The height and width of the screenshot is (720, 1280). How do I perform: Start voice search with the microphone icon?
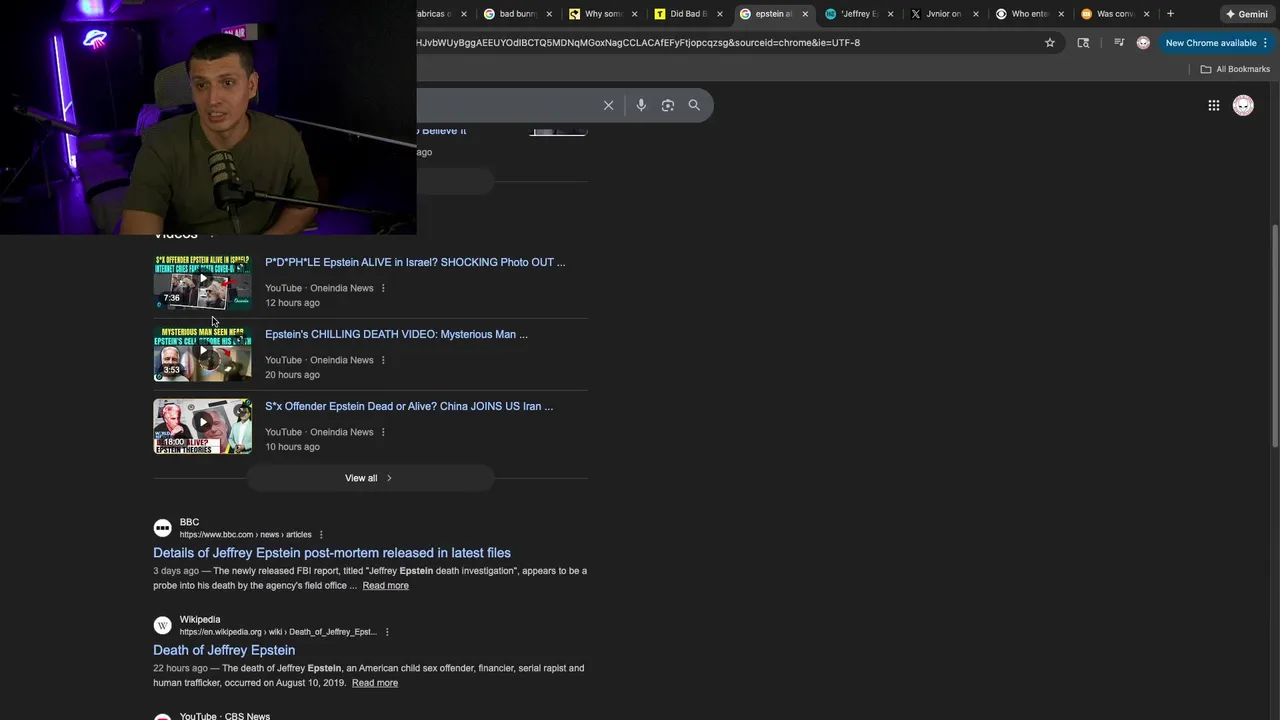641,105
